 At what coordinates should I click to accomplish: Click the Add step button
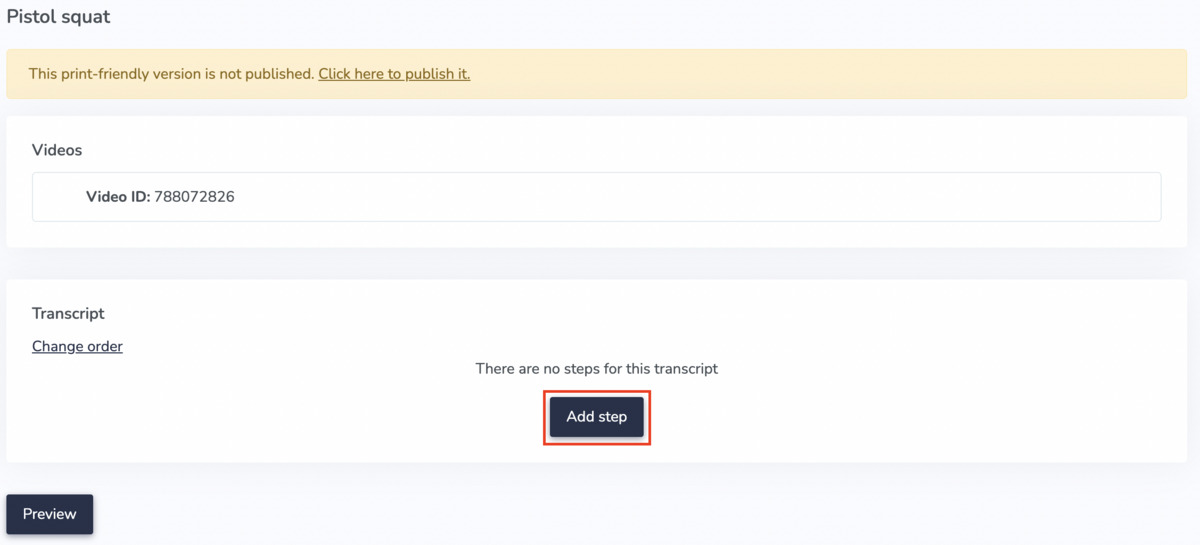pos(597,417)
